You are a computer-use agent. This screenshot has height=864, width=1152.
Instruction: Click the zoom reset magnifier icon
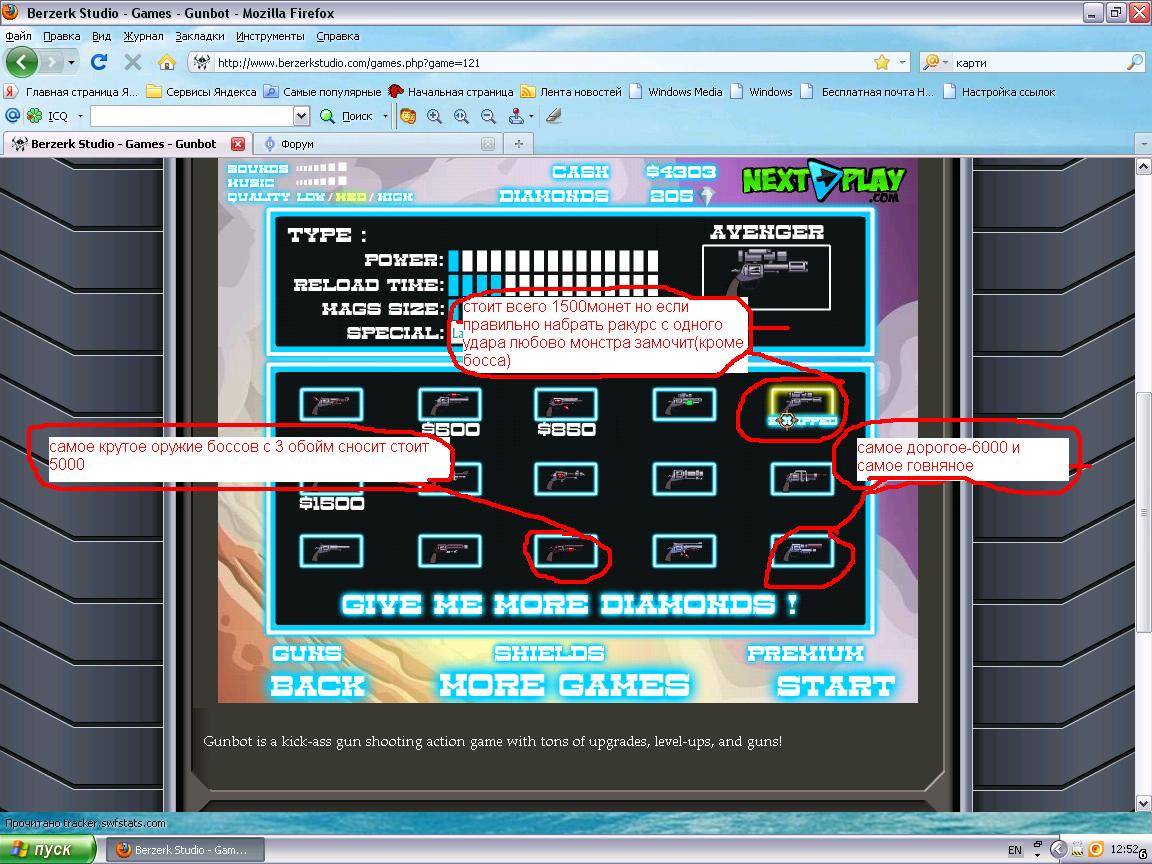pyautogui.click(x=461, y=115)
